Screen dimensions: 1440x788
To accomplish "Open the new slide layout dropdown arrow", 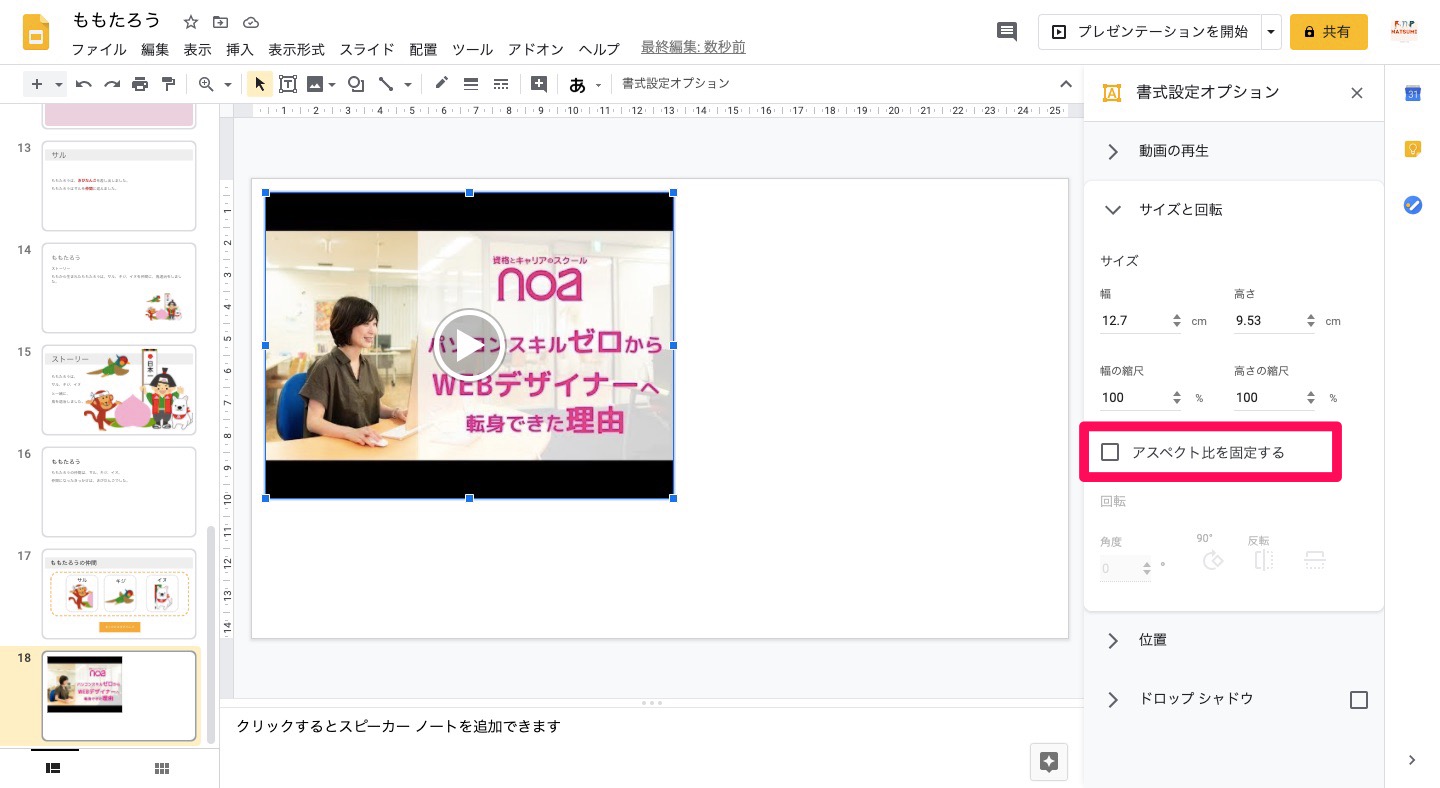I will pos(59,84).
